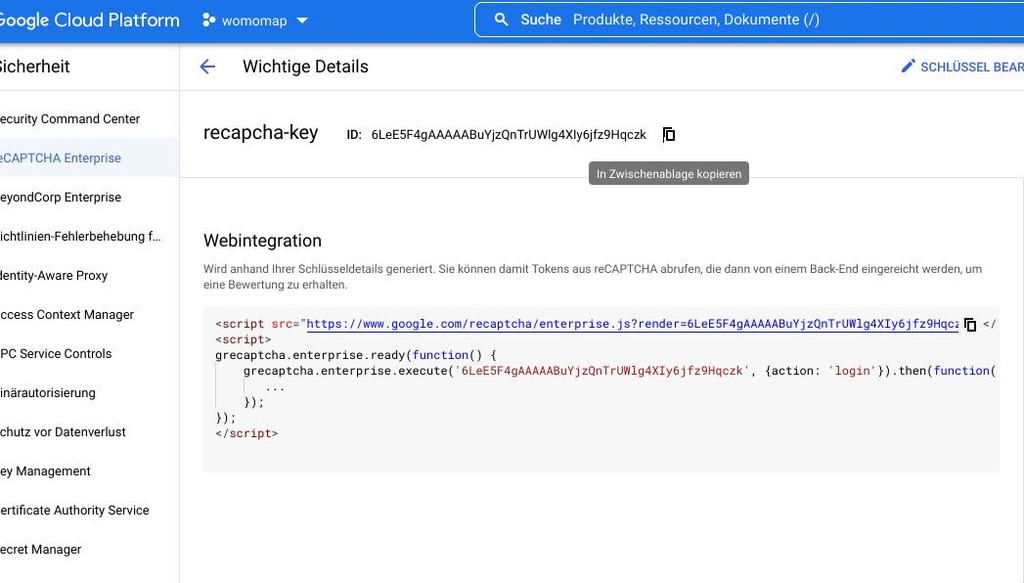Copy the recaptcha key ID to clipboard
The height and width of the screenshot is (583, 1024).
pyautogui.click(x=669, y=134)
